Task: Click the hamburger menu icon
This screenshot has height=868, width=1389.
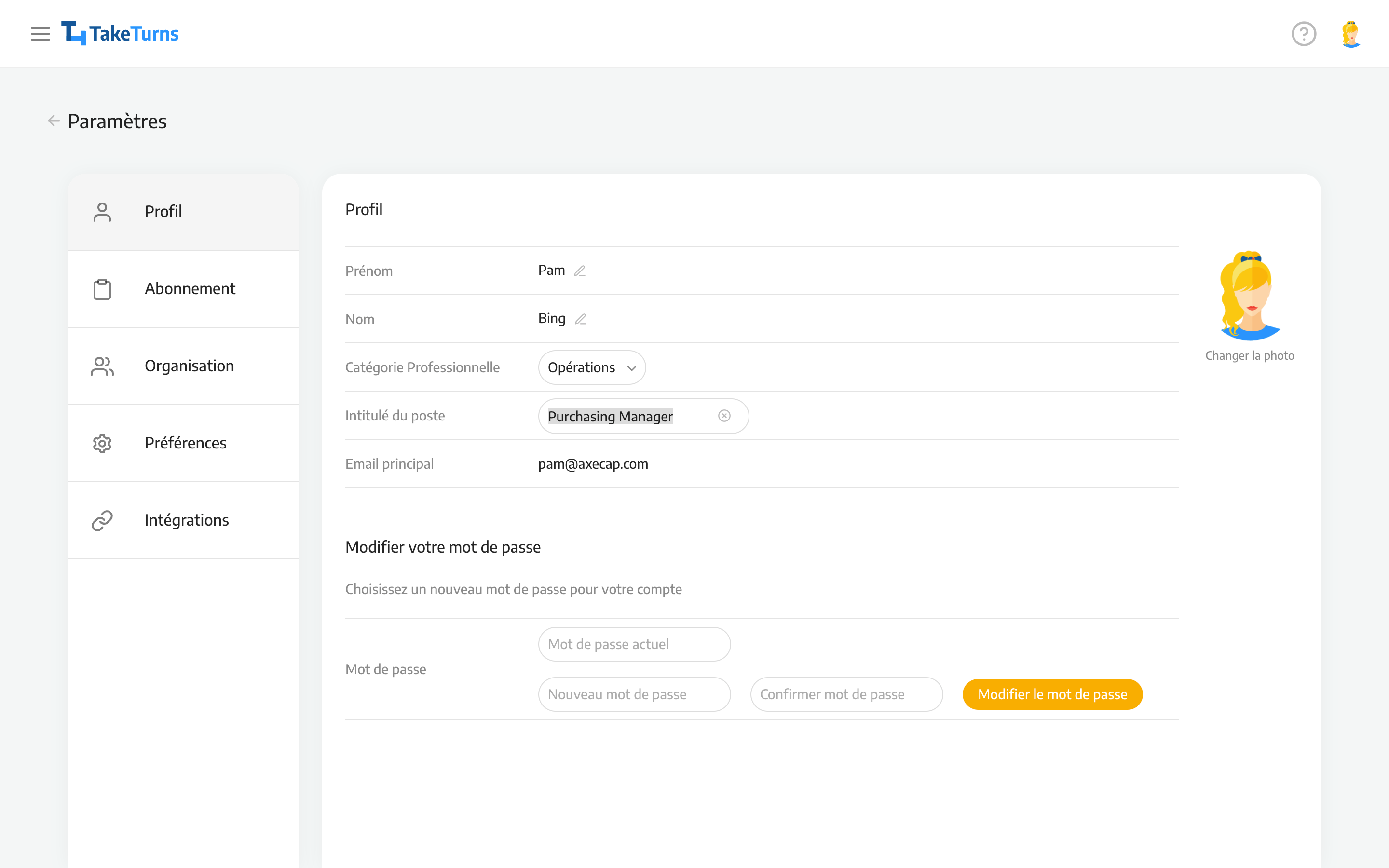Action: [x=41, y=33]
